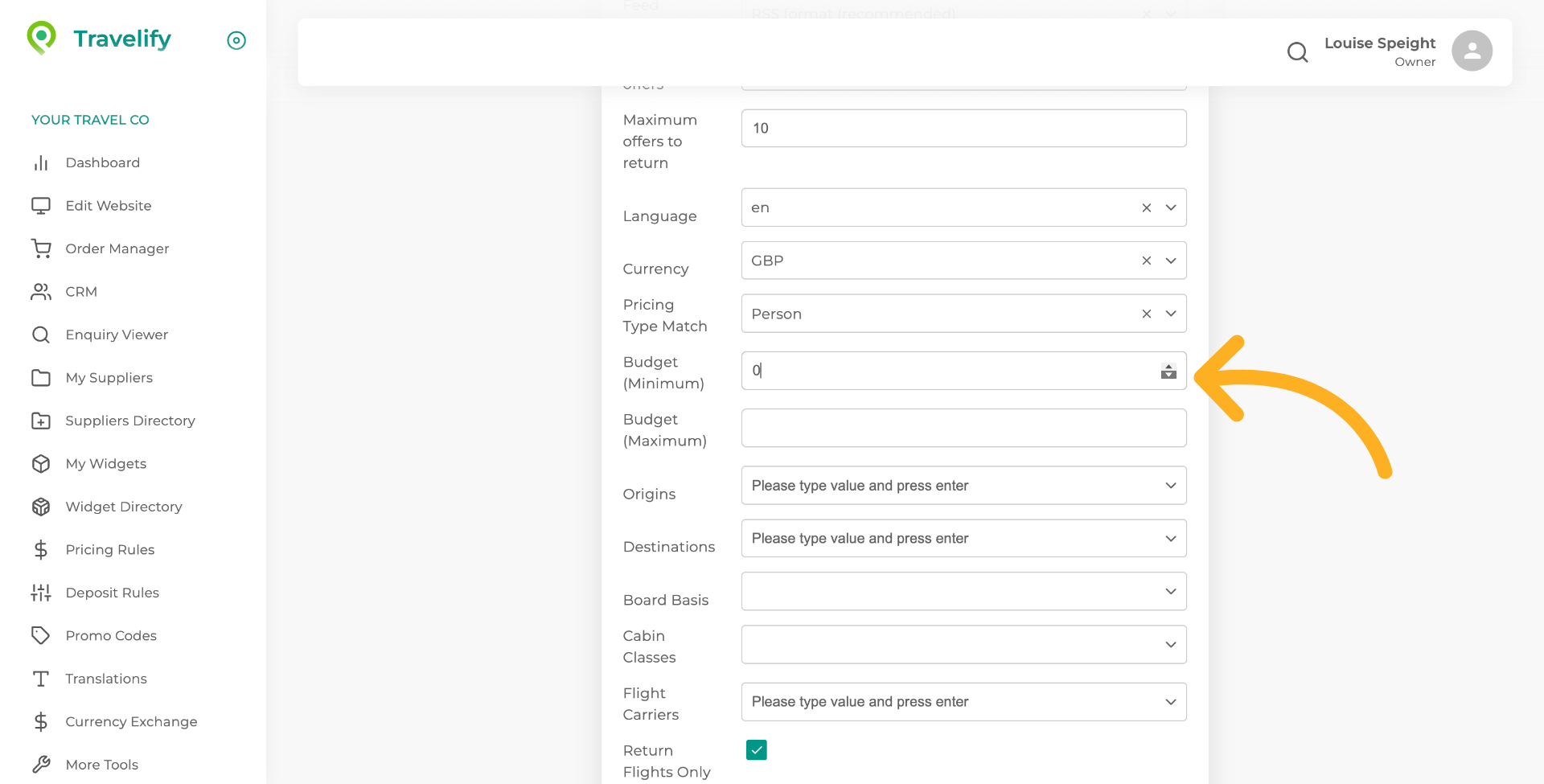Screen dimensions: 1544x784
Task: Clear the Language selection with X
Action: 1147,208
